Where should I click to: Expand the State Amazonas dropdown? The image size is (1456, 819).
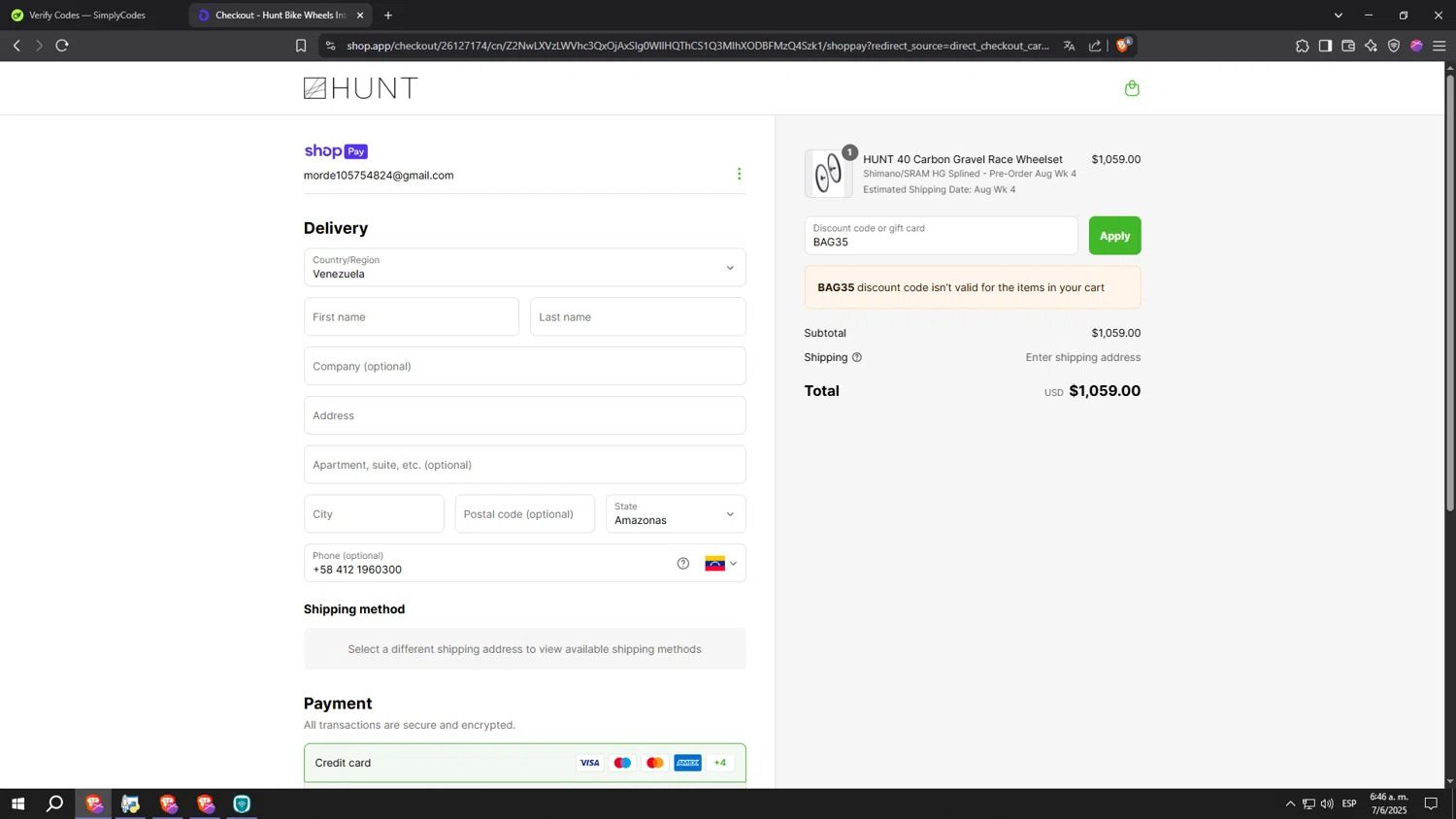[x=676, y=514]
